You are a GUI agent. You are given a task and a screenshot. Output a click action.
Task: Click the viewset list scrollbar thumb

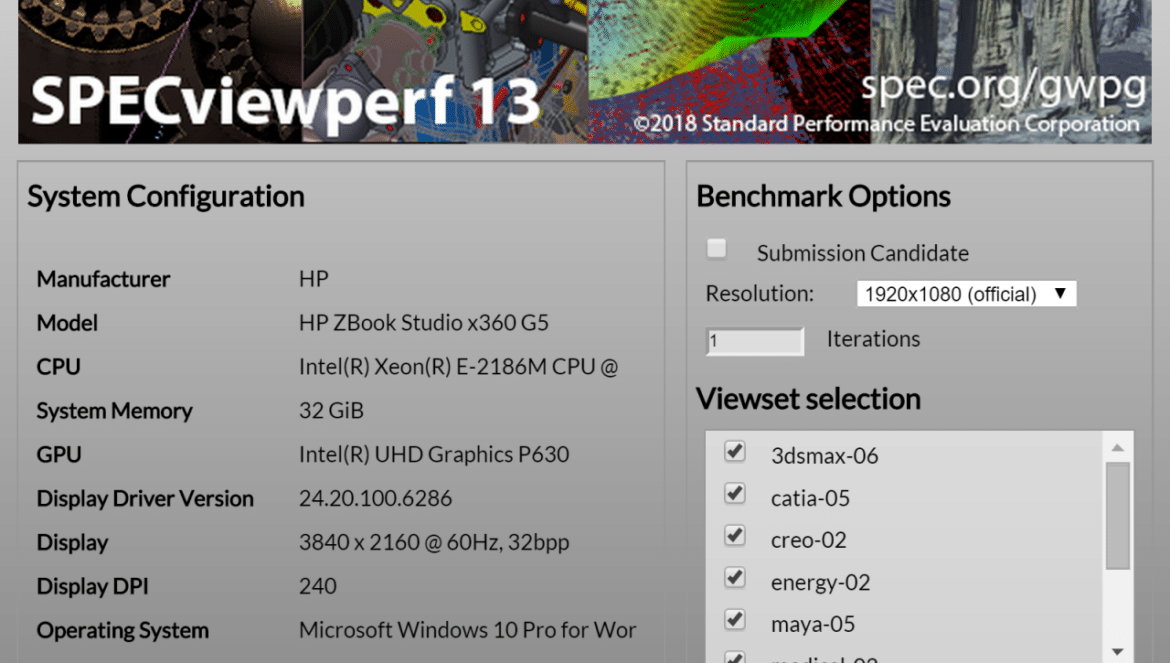coord(1117,515)
